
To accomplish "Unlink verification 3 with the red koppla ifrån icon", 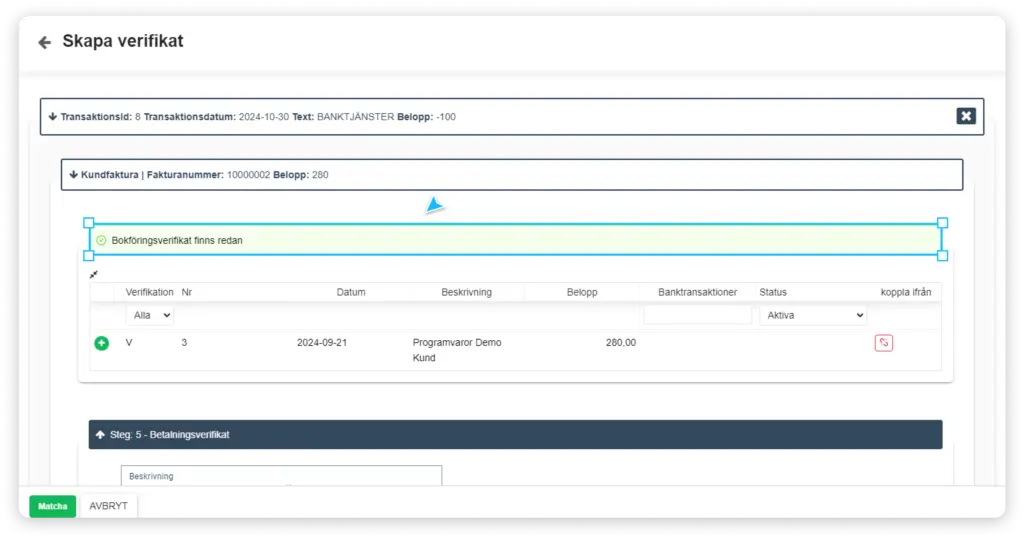I will click(x=884, y=343).
